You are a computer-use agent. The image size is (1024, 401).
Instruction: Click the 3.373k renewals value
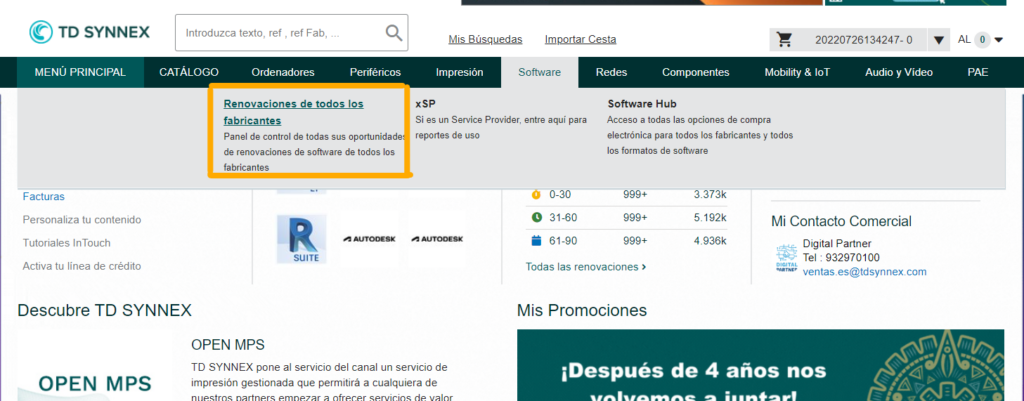pos(710,195)
